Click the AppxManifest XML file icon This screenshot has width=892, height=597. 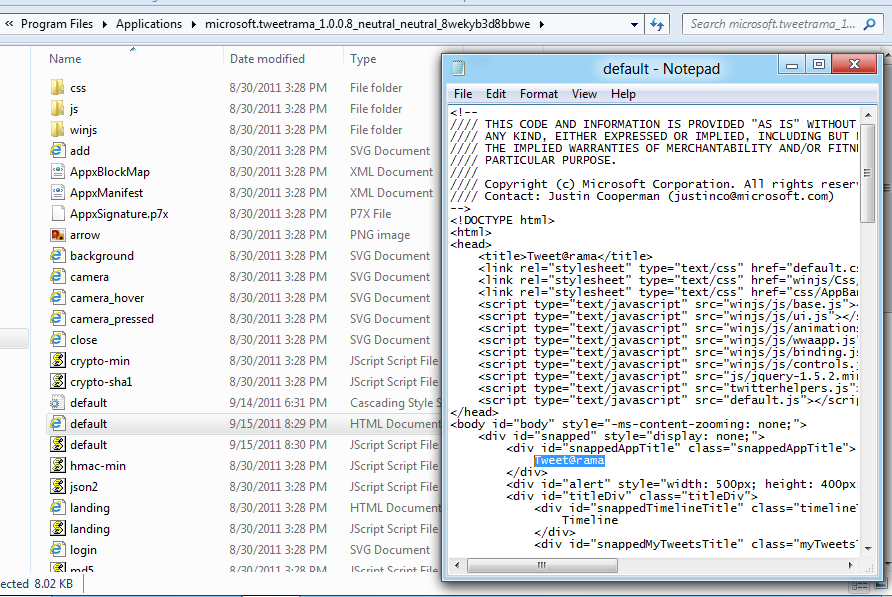click(x=57, y=193)
